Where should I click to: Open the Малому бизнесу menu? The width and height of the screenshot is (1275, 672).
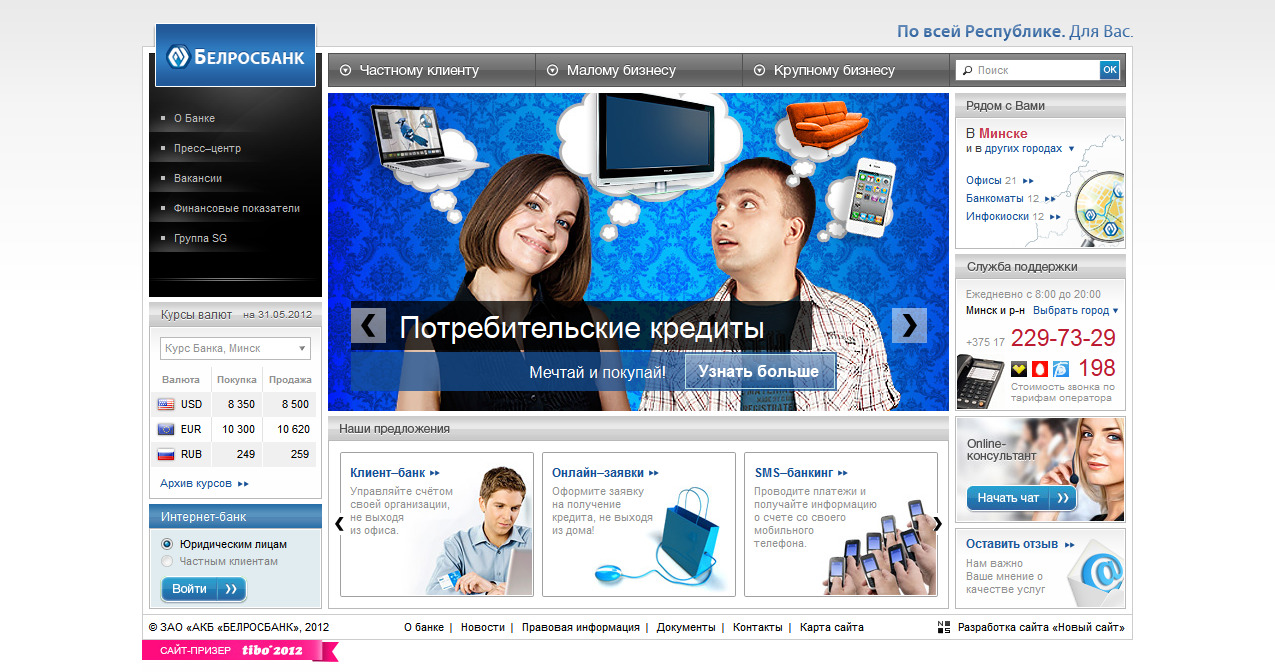[620, 70]
